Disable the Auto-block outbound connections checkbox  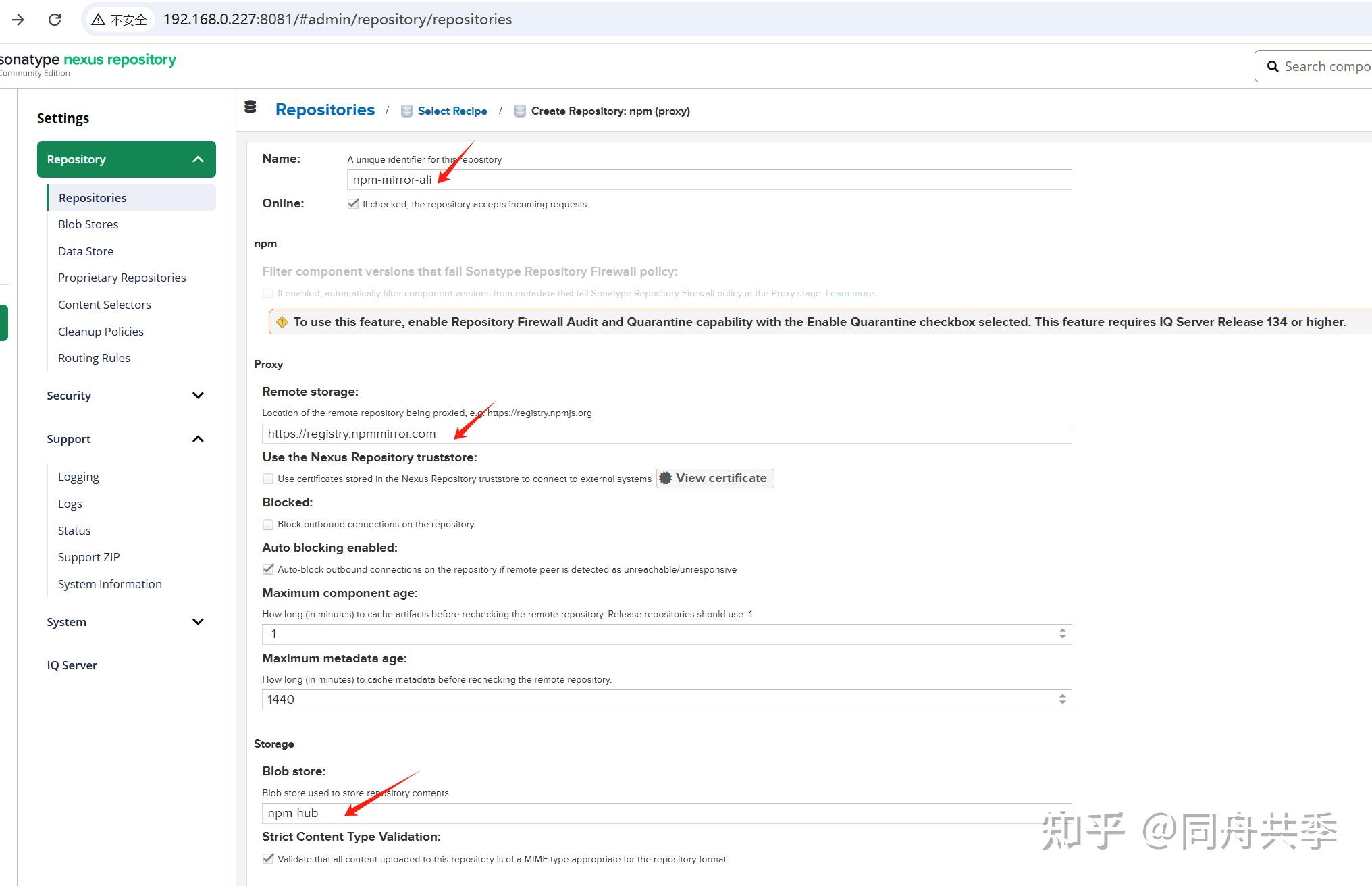tap(268, 569)
